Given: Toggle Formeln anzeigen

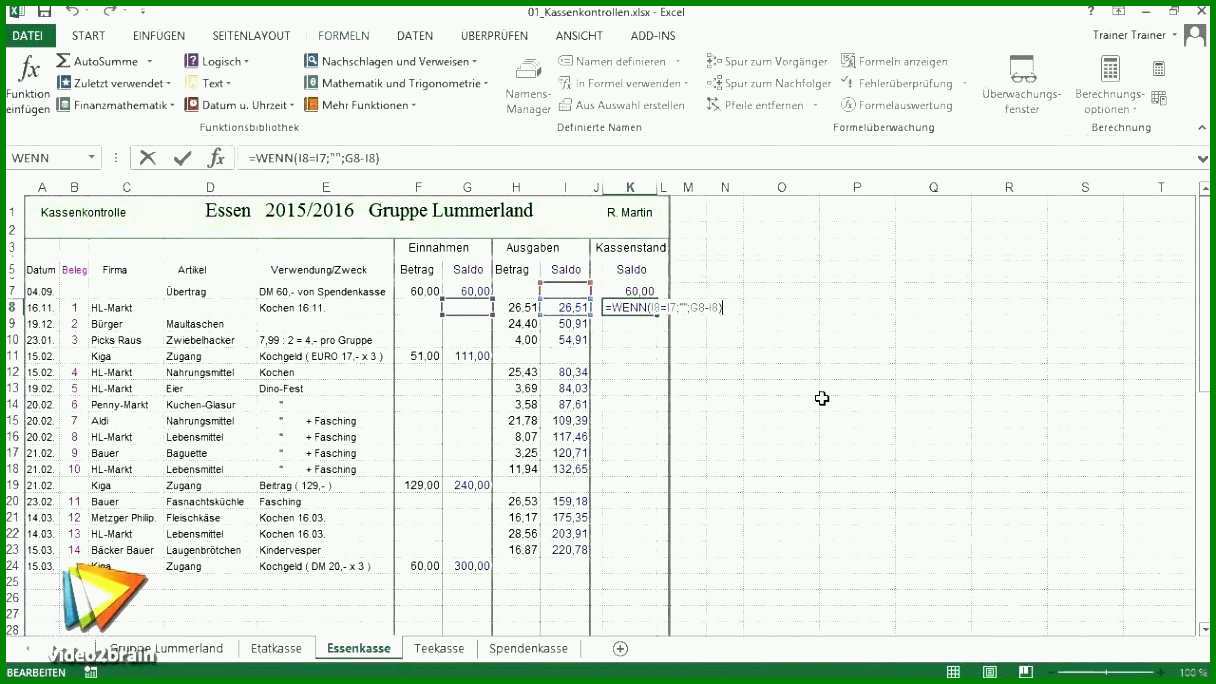Looking at the screenshot, I should (894, 62).
